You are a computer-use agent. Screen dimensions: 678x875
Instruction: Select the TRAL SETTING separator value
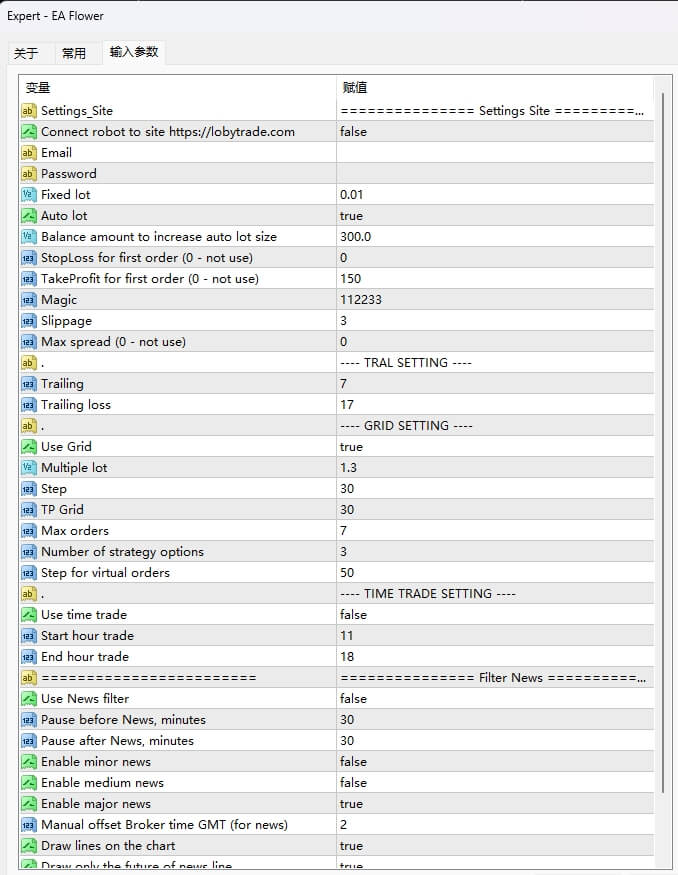coord(406,363)
